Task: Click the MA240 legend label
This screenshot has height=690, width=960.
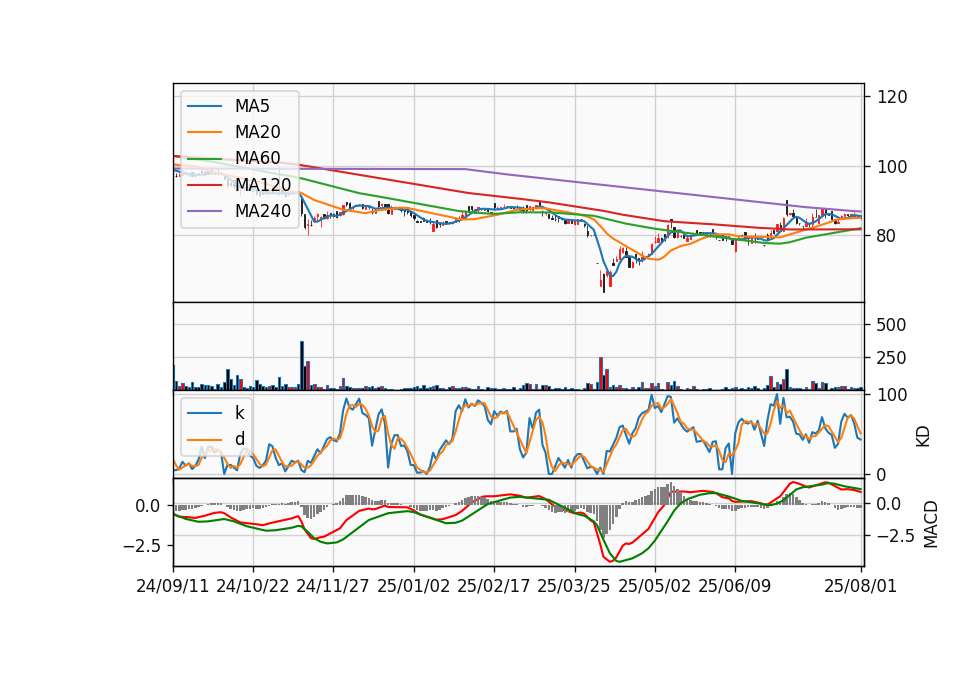Action: tap(263, 211)
